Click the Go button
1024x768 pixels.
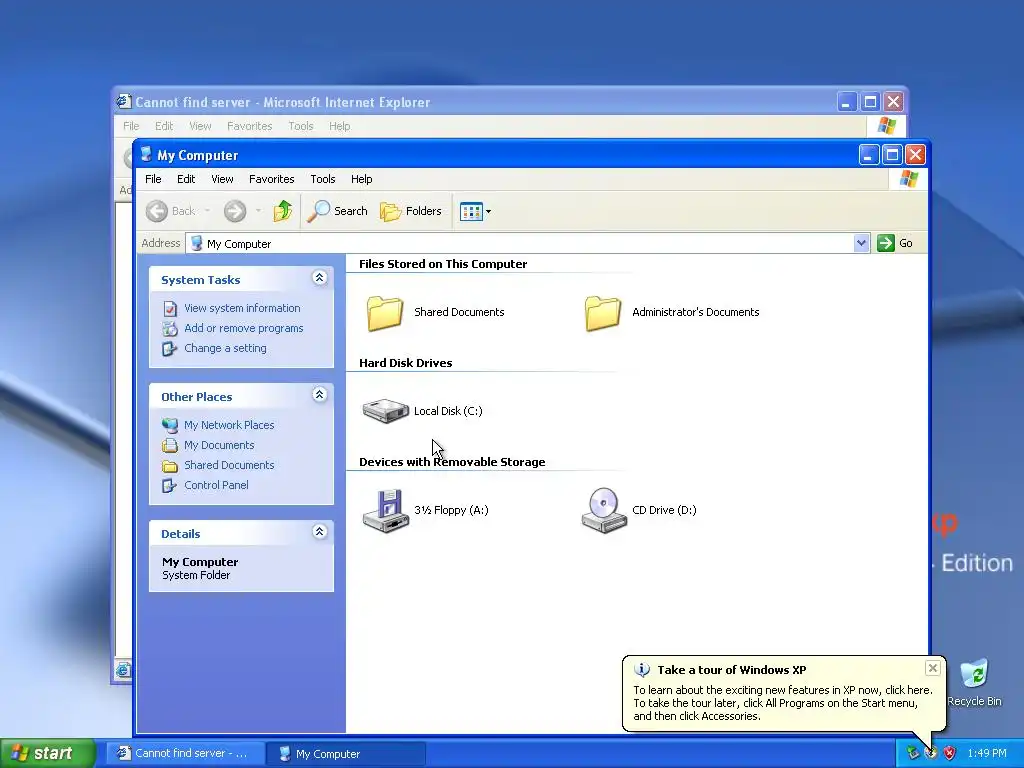tap(895, 243)
